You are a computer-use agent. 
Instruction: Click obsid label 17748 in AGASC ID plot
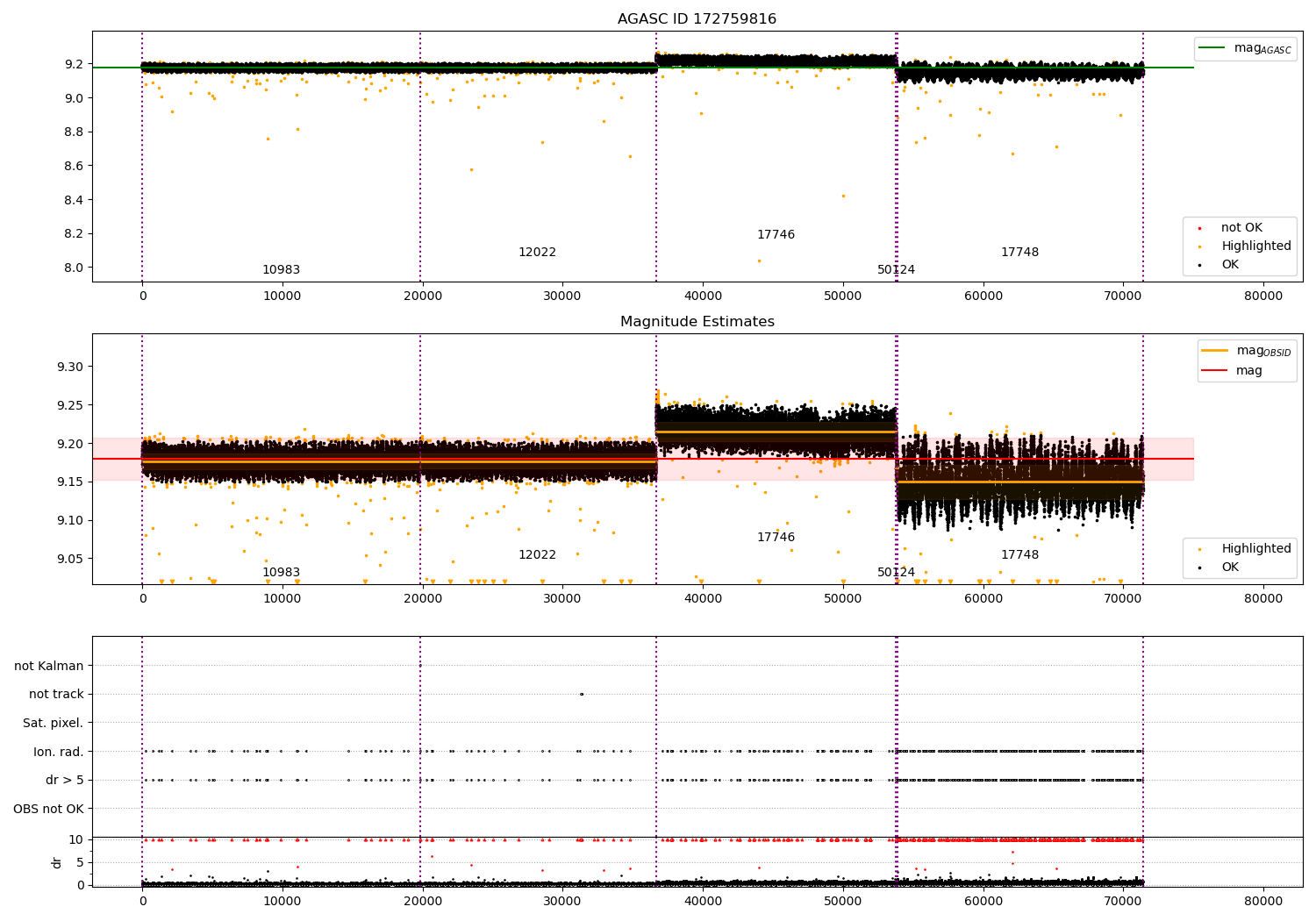[1019, 253]
